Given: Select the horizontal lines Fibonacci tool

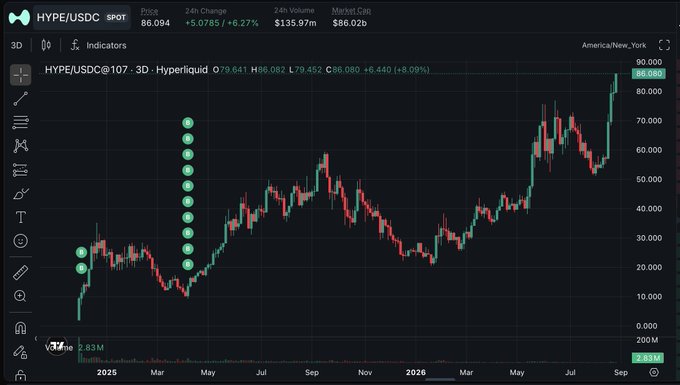Looking at the screenshot, I should point(20,122).
